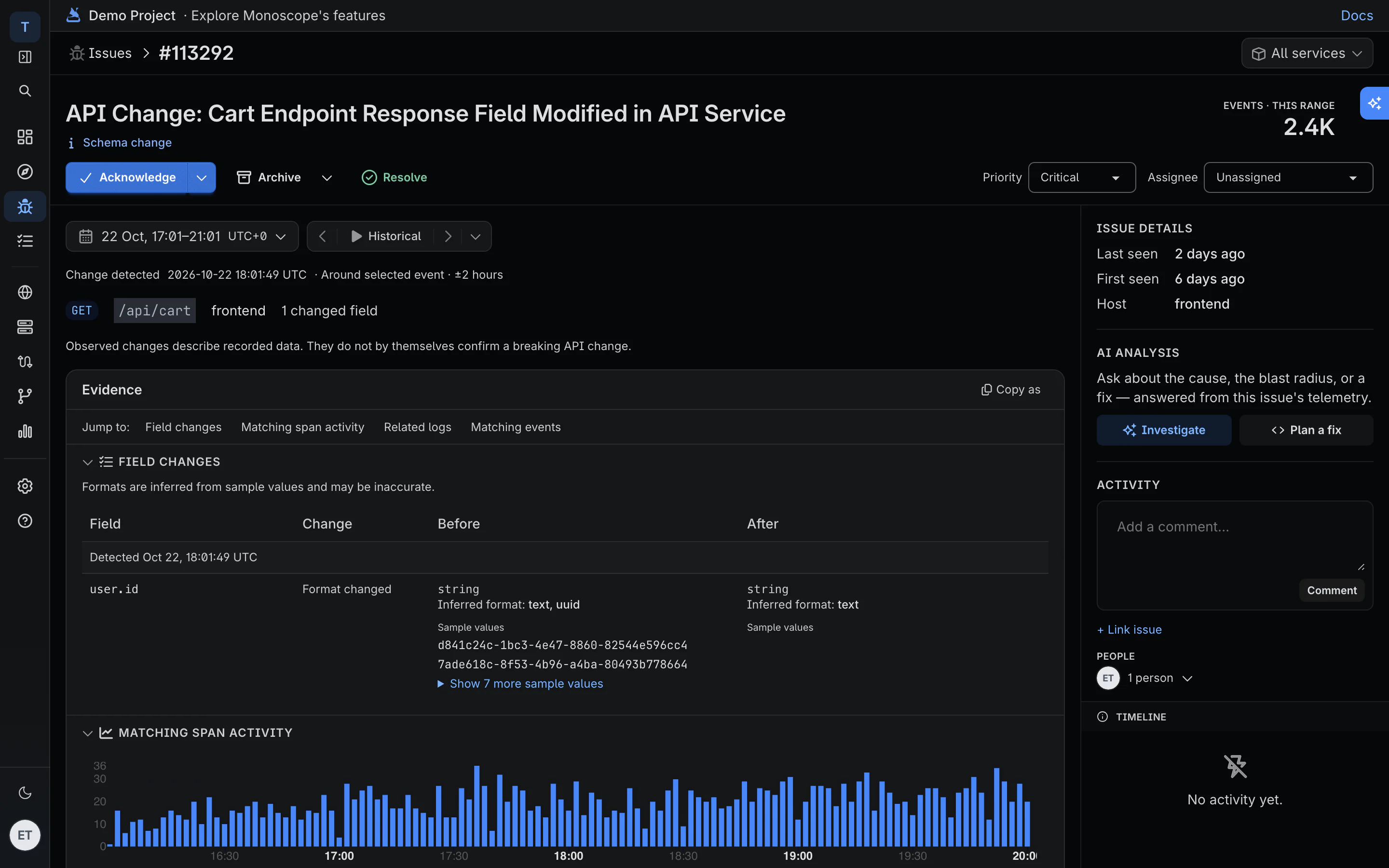Click the project avatar T in sidebar
Image resolution: width=1389 pixels, height=868 pixels.
25,27
